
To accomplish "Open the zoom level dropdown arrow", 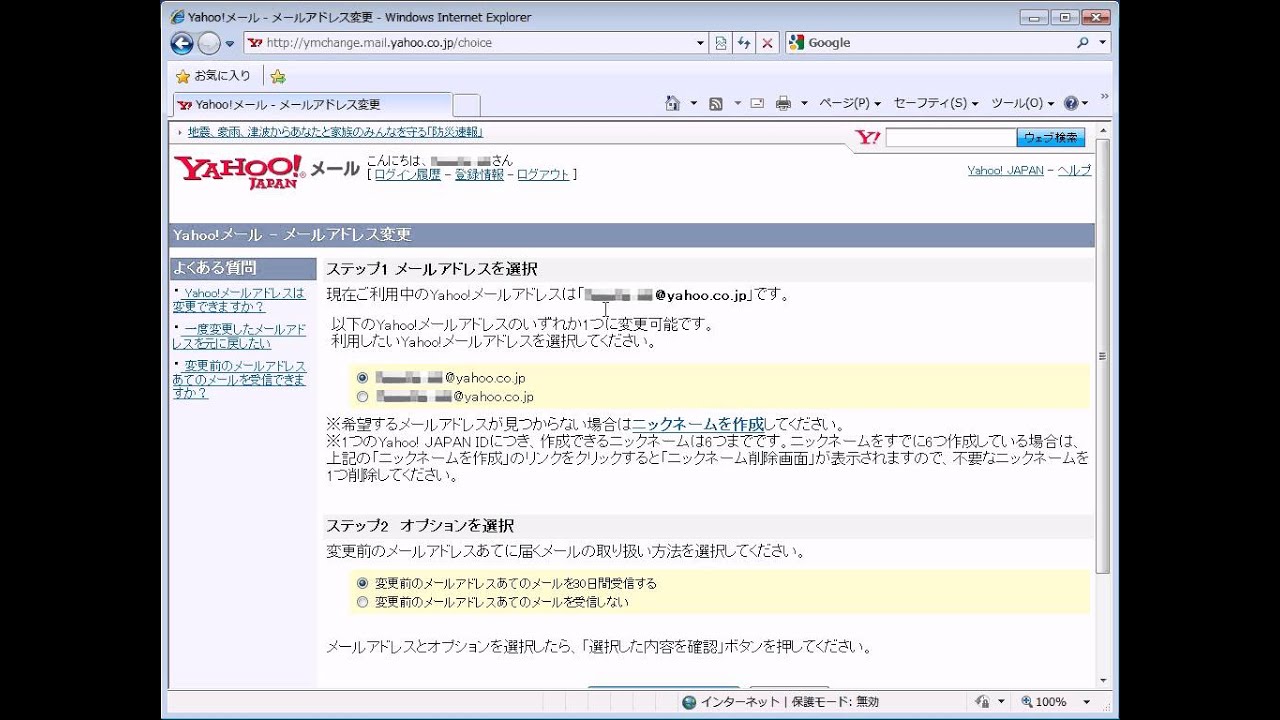I will (1087, 702).
